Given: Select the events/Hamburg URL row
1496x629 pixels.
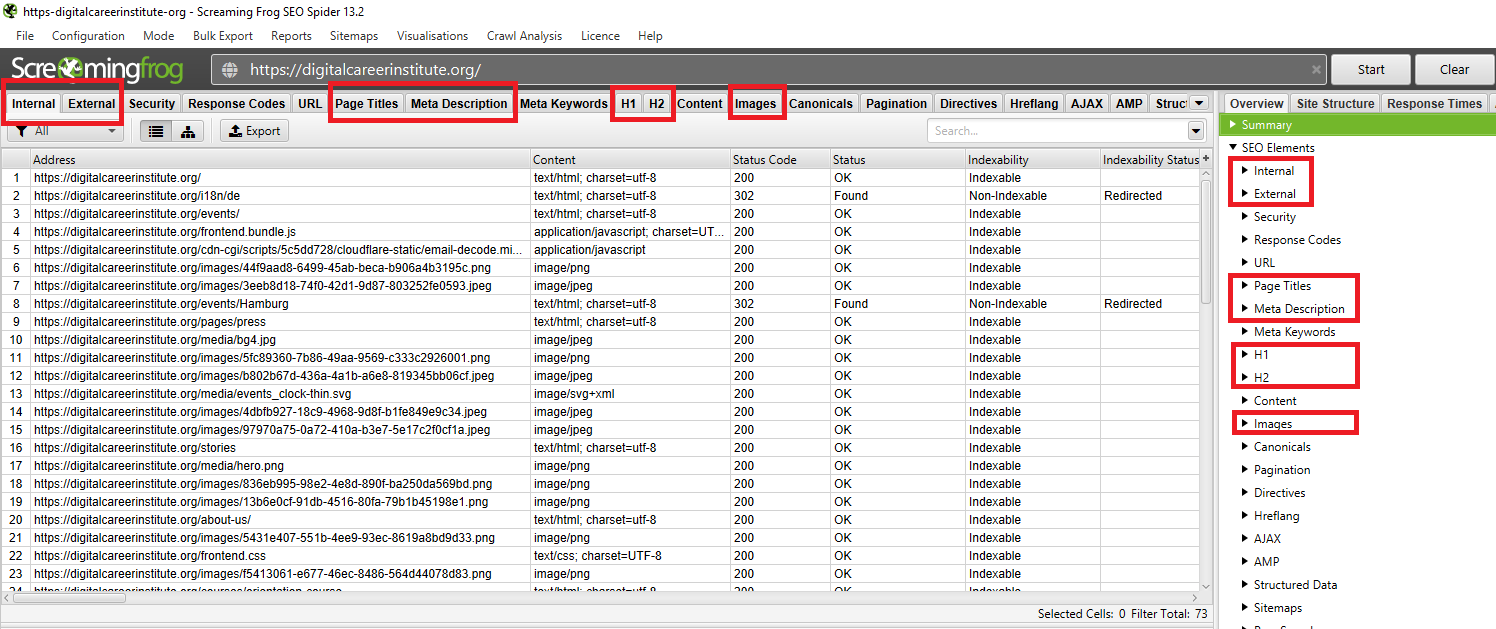Looking at the screenshot, I should click(600, 304).
